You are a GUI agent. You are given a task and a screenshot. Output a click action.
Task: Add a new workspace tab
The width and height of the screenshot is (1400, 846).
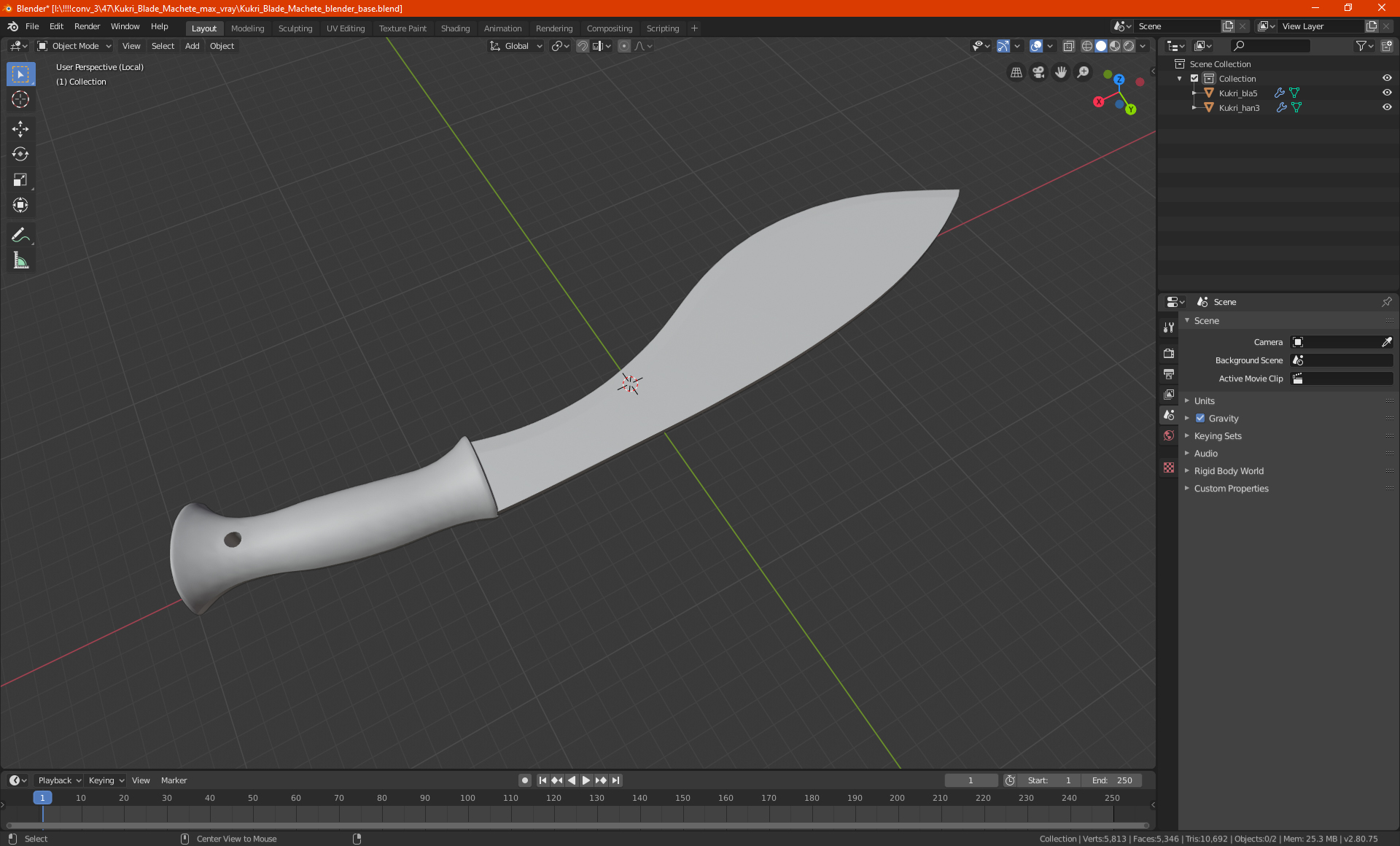(x=694, y=28)
